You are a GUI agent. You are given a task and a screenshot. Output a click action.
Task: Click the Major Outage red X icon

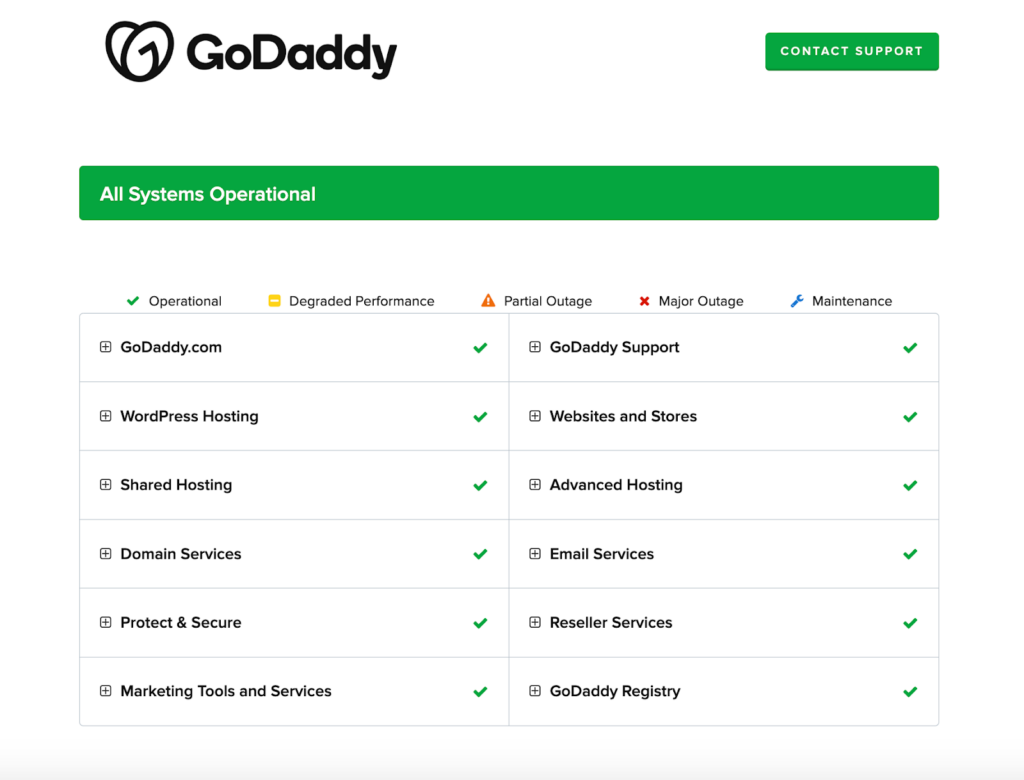pyautogui.click(x=643, y=300)
